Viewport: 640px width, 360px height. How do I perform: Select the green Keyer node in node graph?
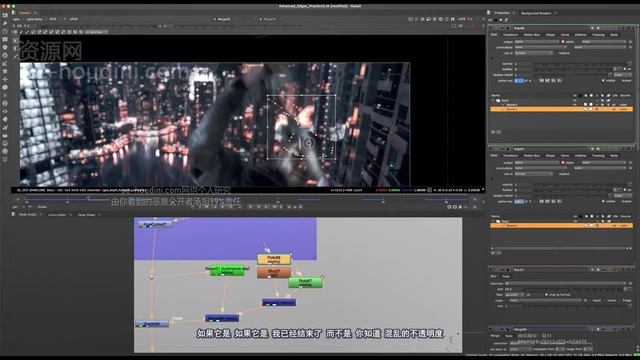coord(227,270)
